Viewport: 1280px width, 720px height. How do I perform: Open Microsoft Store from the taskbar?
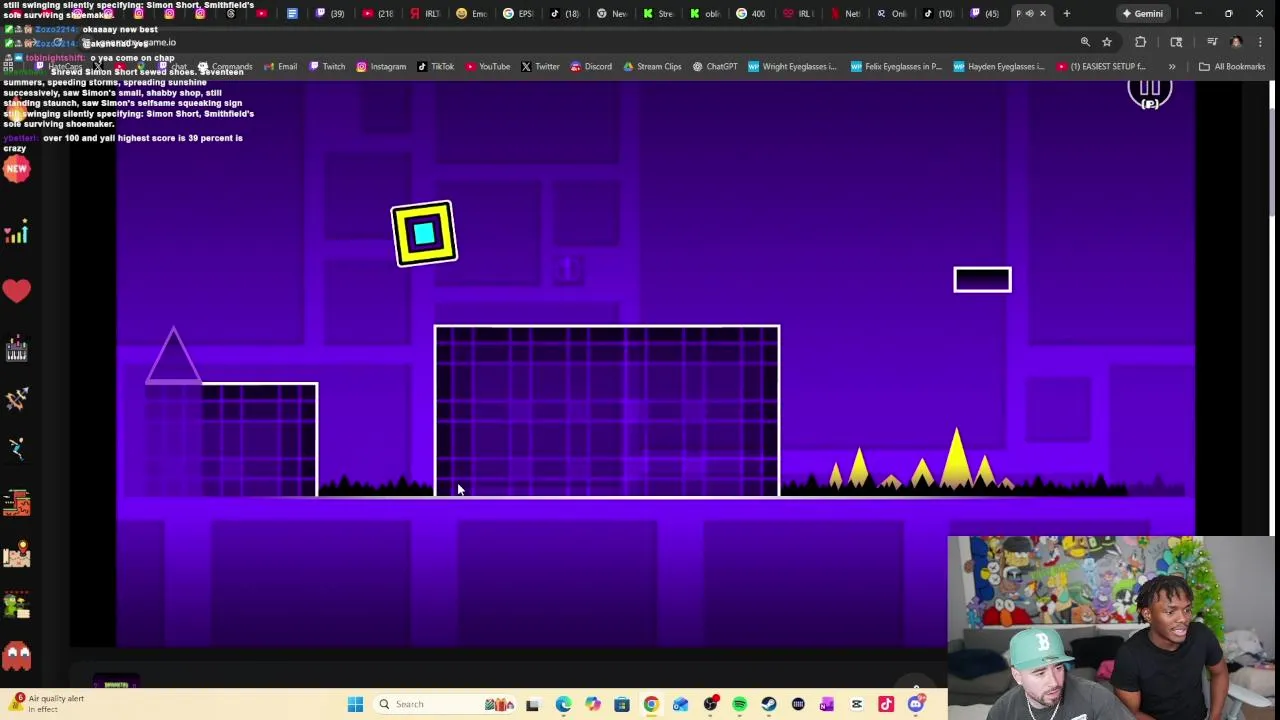coord(621,704)
